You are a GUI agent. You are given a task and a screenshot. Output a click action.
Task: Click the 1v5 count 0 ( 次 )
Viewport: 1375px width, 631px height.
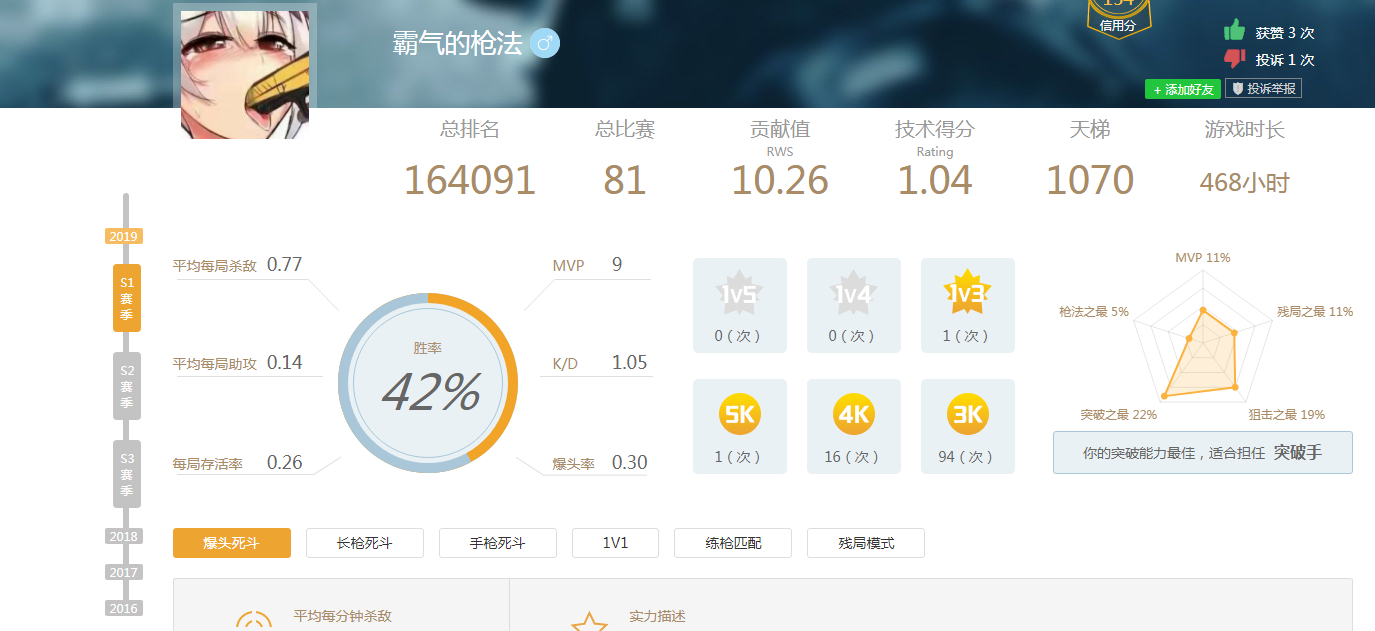[x=739, y=336]
